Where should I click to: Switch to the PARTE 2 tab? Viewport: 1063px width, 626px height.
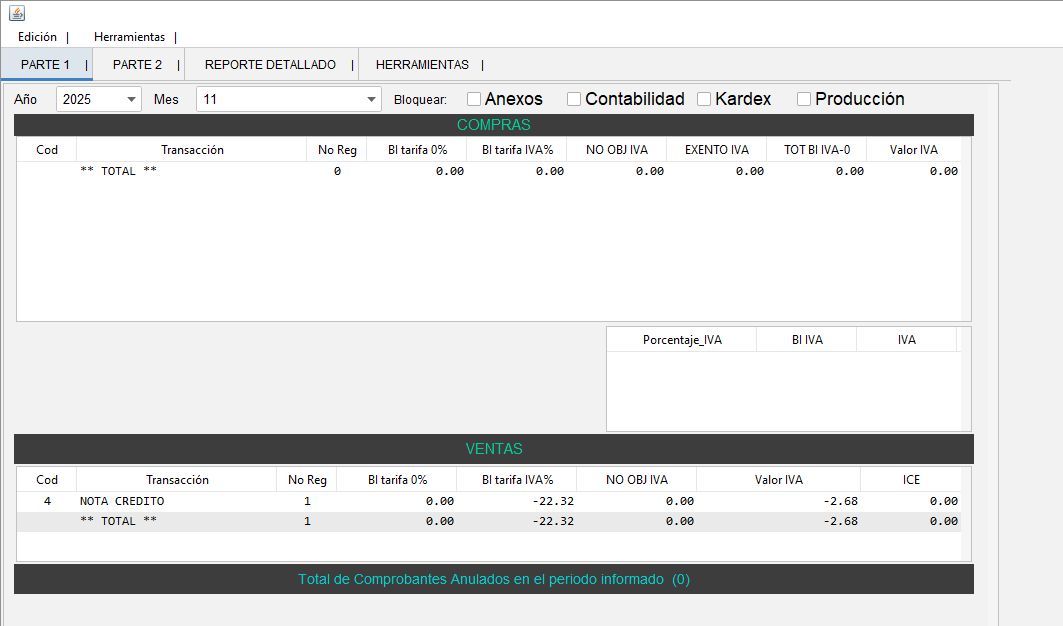pyautogui.click(x=137, y=65)
